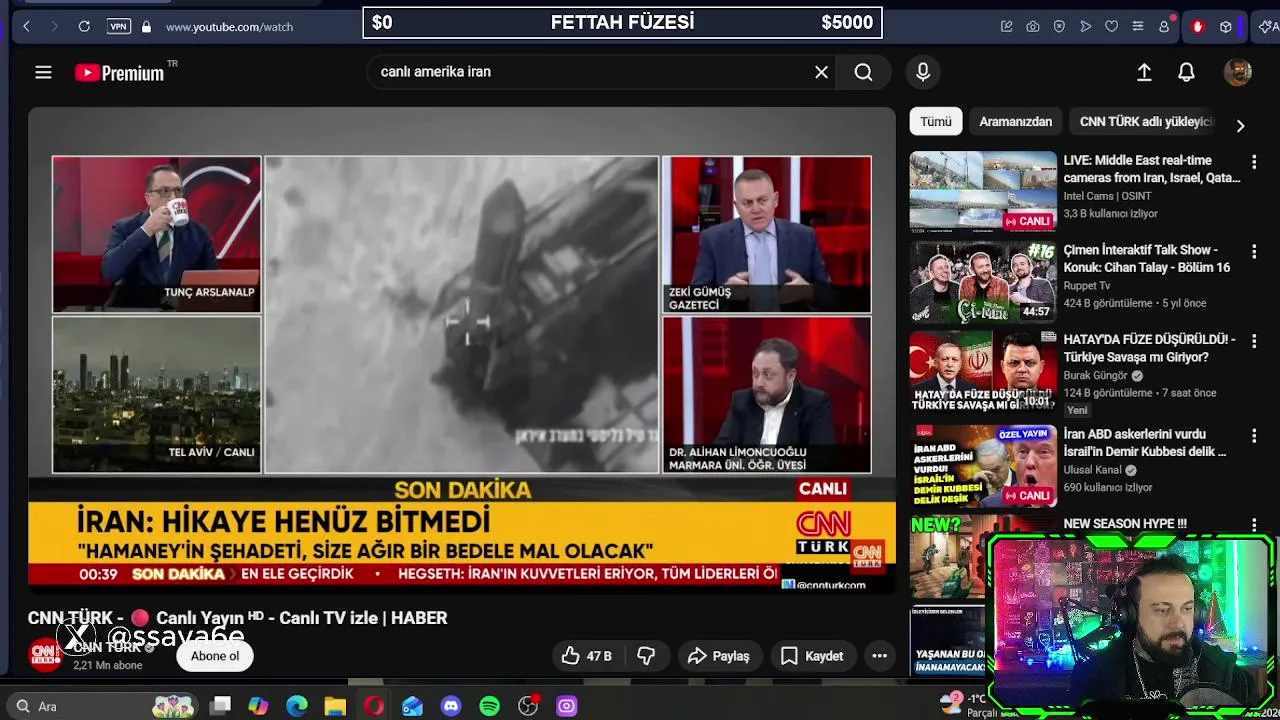Open options for NEW SEASON HYPE video
This screenshot has height=720, width=1280.
[x=1254, y=525]
